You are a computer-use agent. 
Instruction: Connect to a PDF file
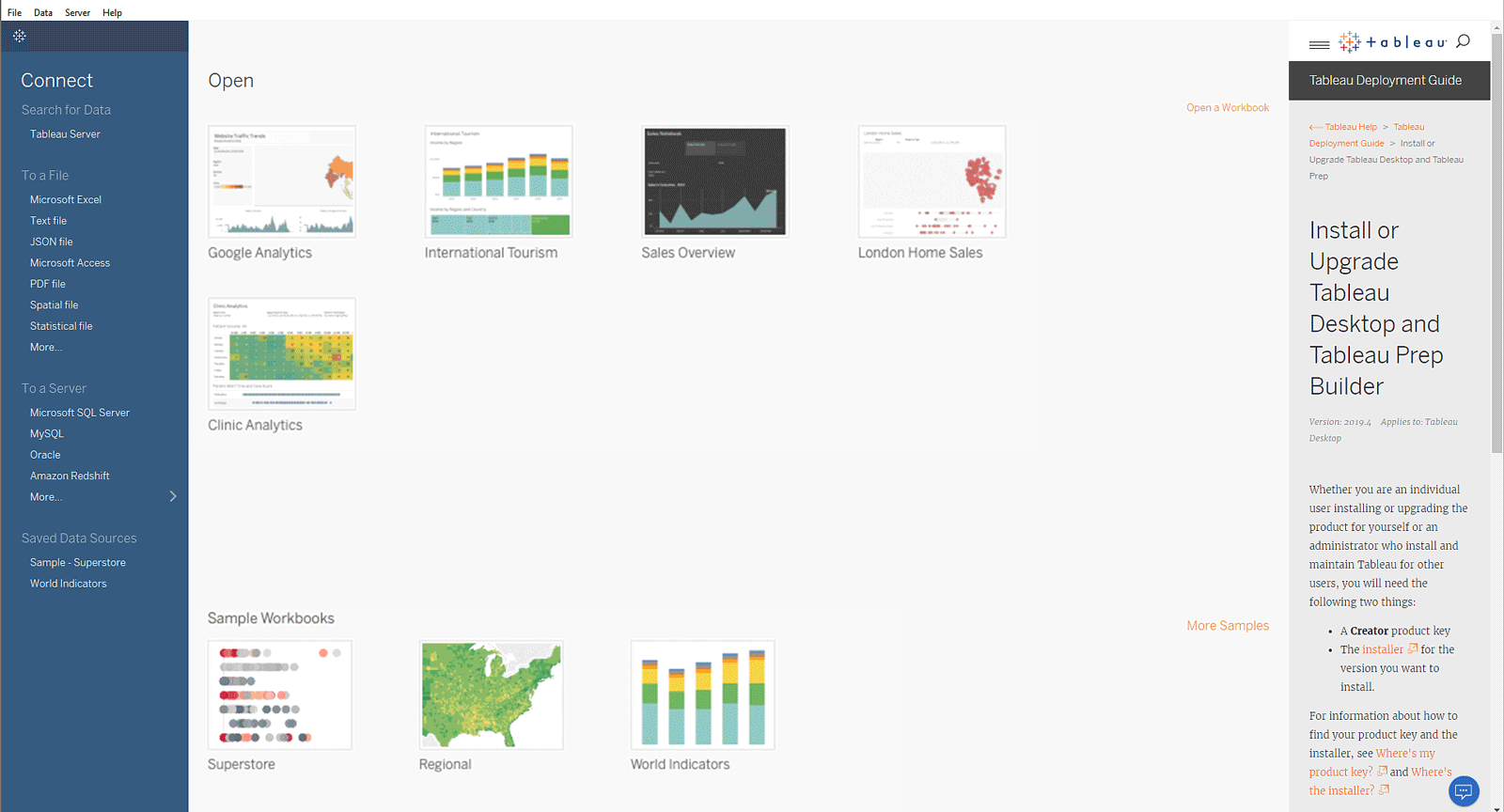point(47,284)
